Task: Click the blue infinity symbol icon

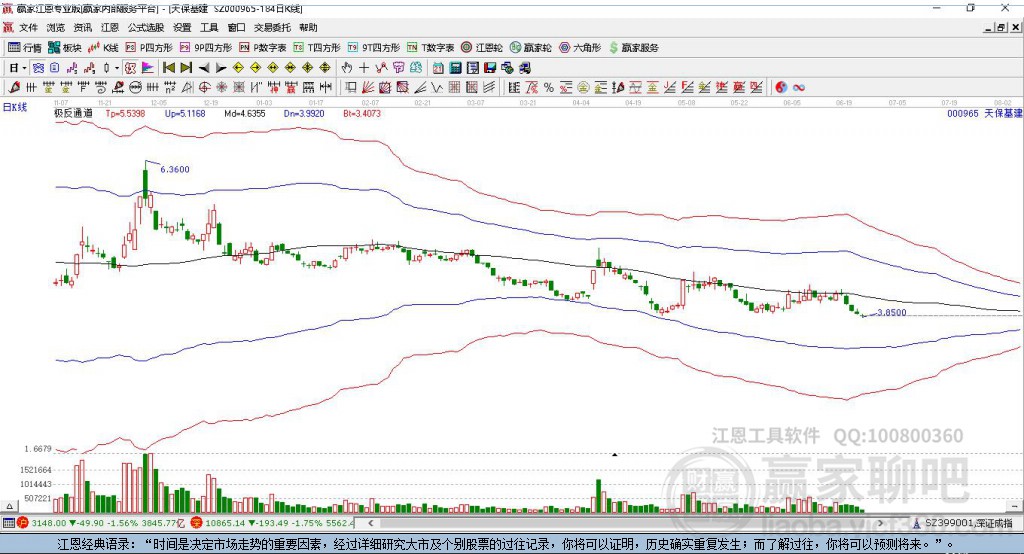Action: (798, 88)
